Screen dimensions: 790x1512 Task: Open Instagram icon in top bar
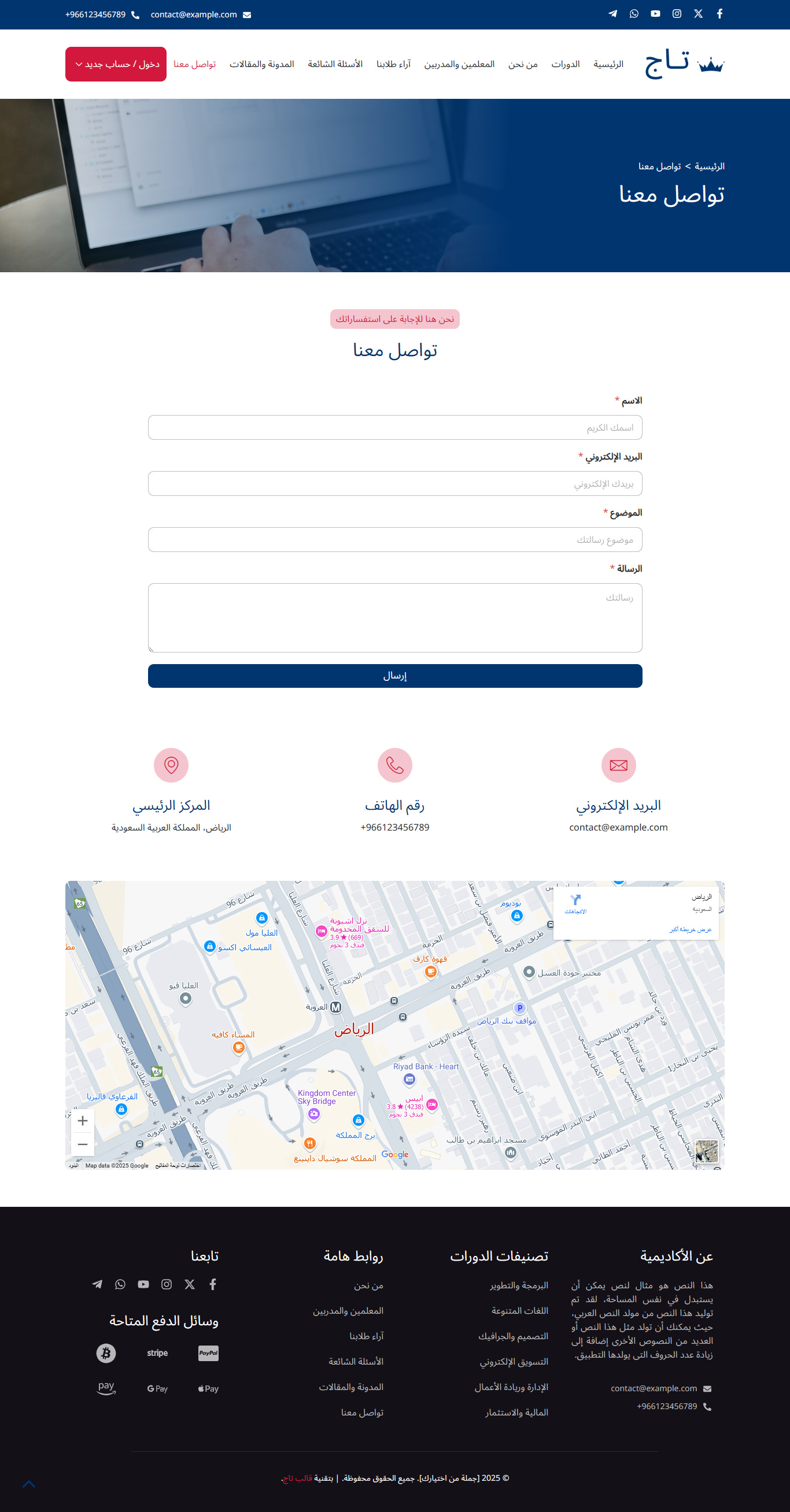tap(677, 14)
